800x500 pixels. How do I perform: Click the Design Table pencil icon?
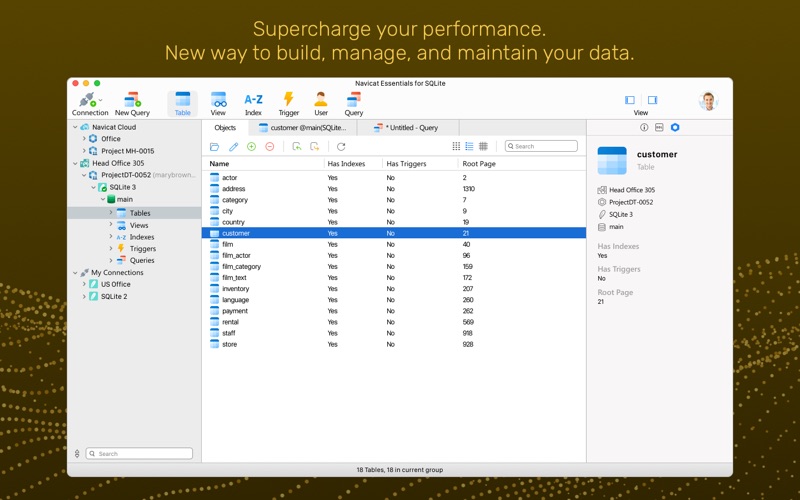pos(233,147)
